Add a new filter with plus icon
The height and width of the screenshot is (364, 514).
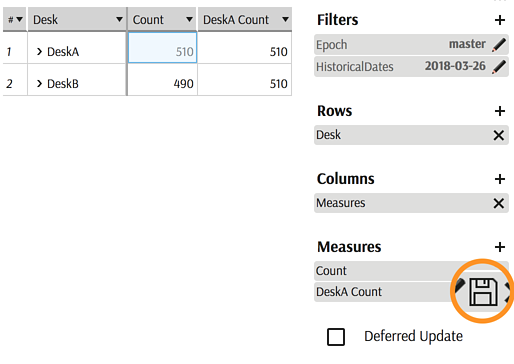pos(499,20)
